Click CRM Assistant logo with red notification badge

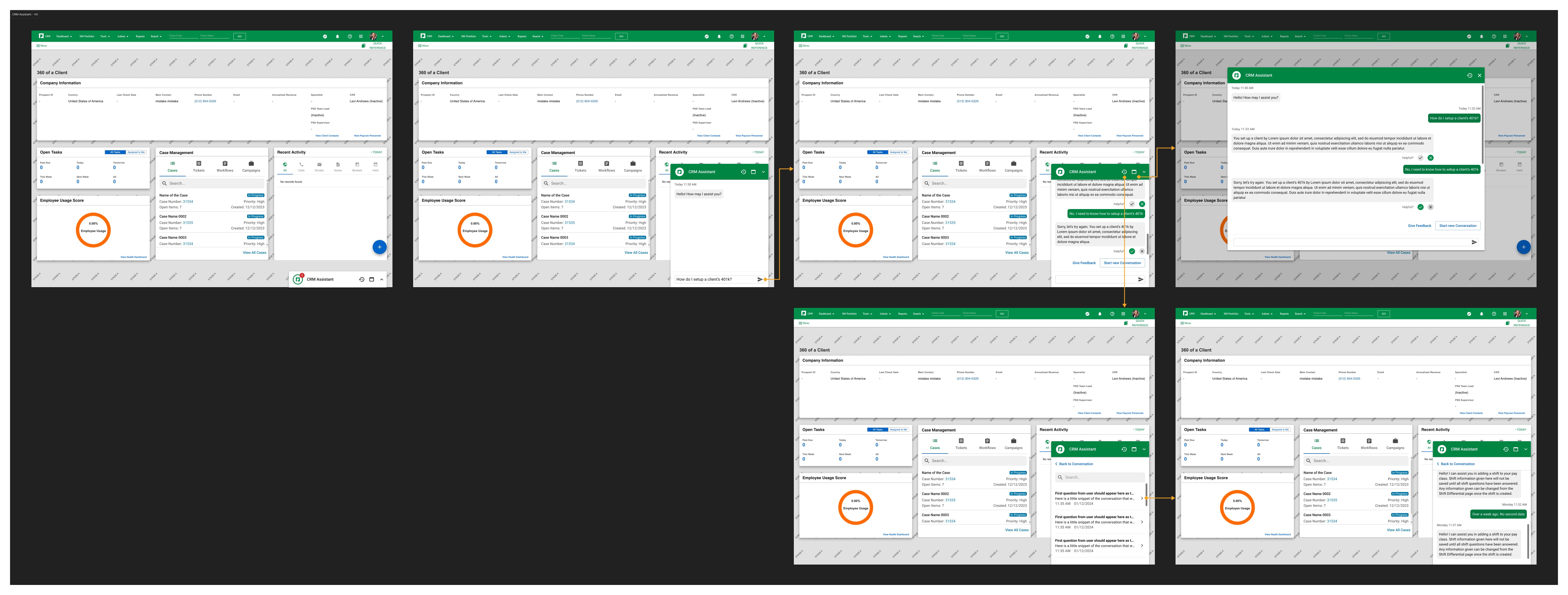298,279
